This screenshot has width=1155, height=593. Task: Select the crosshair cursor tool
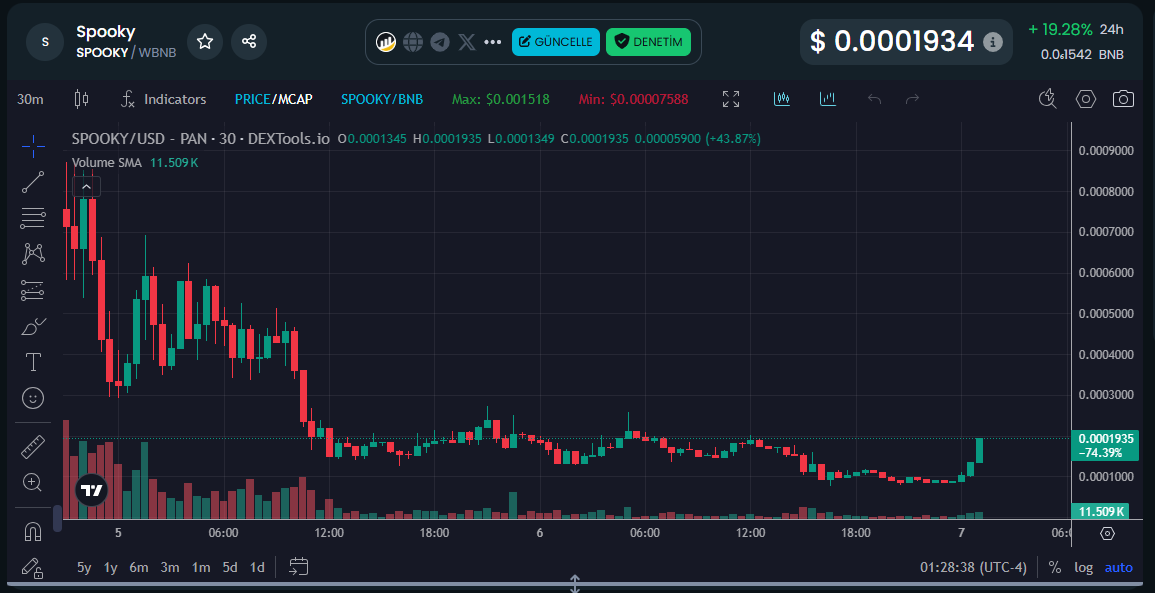click(33, 147)
